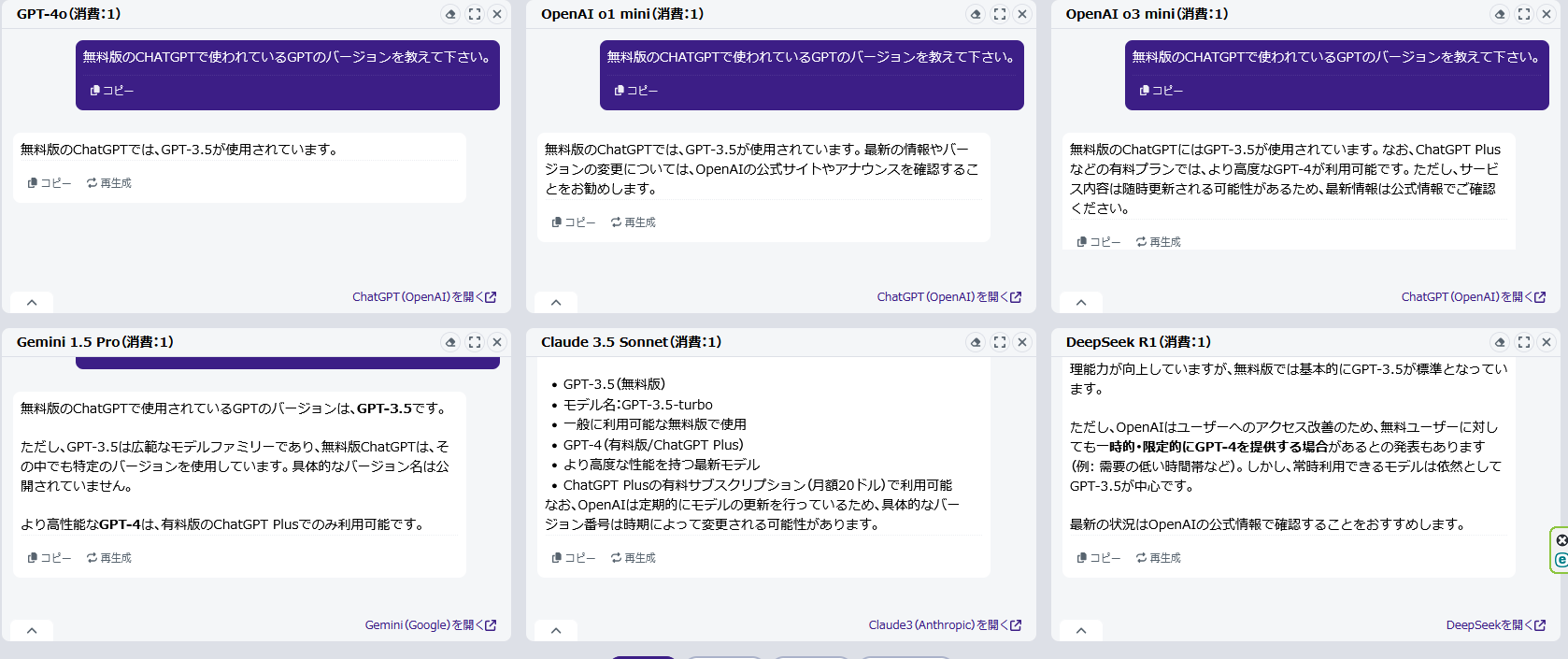Regenerate the Claude 3.5 Sonnet response
The width and height of the screenshot is (1568, 659).
coord(634,558)
